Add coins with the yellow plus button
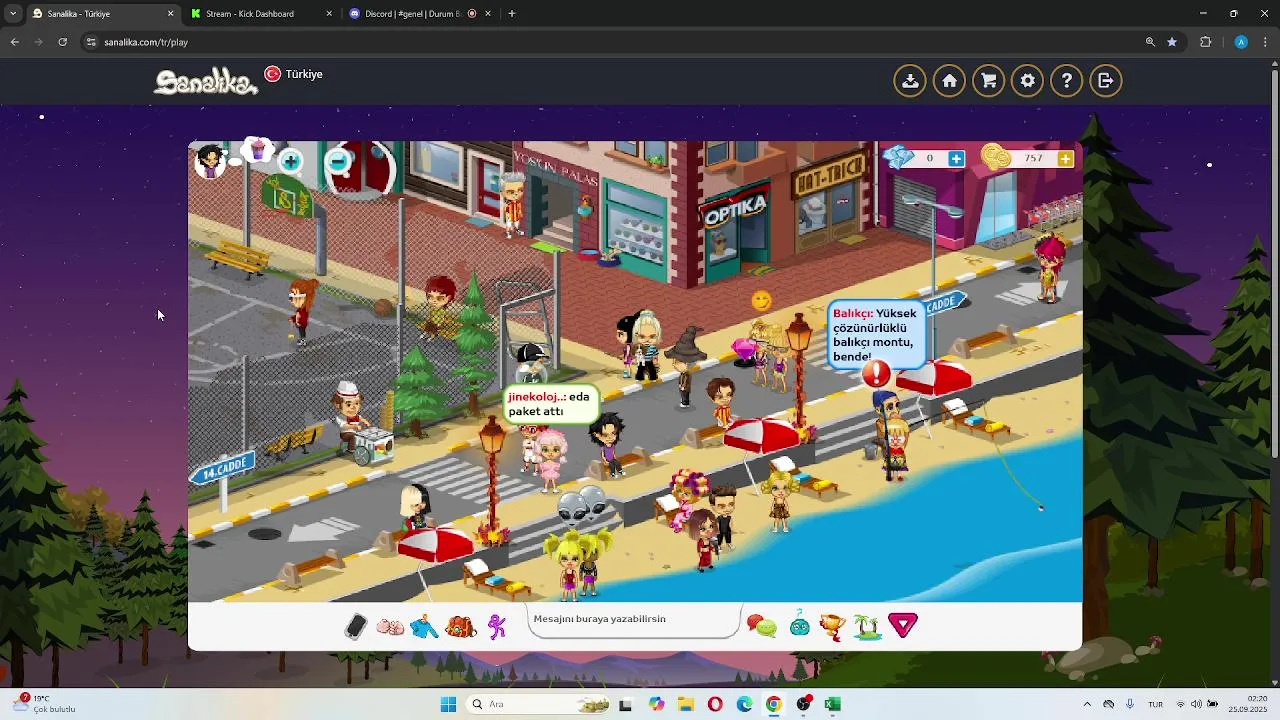Viewport: 1280px width, 720px height. point(1065,158)
